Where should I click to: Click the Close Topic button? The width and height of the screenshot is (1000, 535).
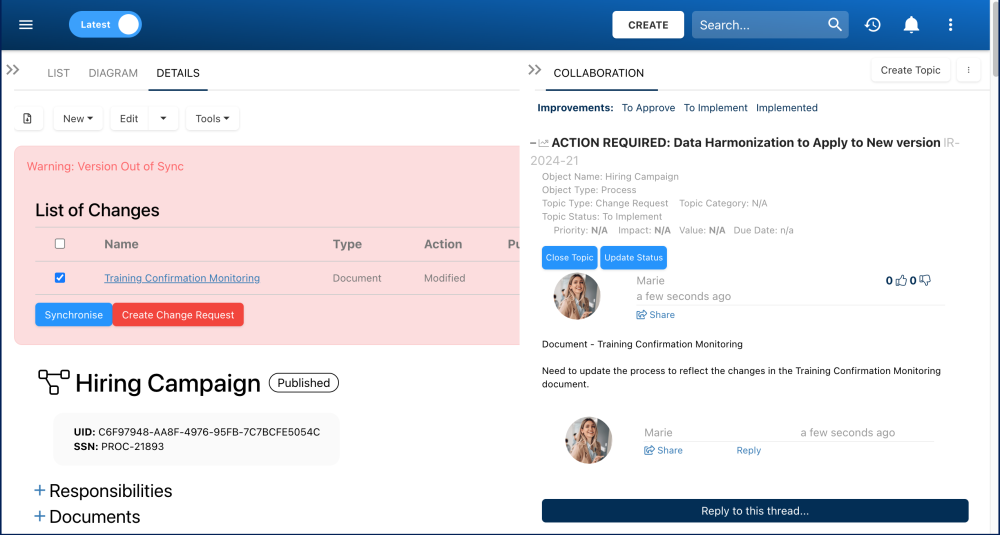[570, 258]
